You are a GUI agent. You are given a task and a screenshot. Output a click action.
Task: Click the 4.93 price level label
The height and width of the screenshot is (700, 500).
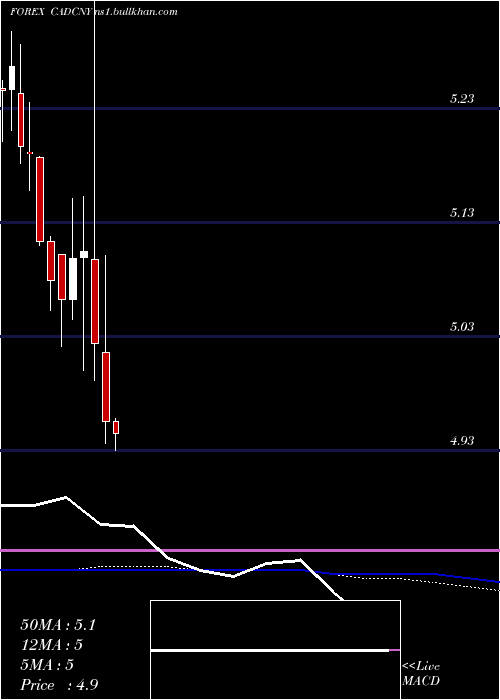pos(462,441)
